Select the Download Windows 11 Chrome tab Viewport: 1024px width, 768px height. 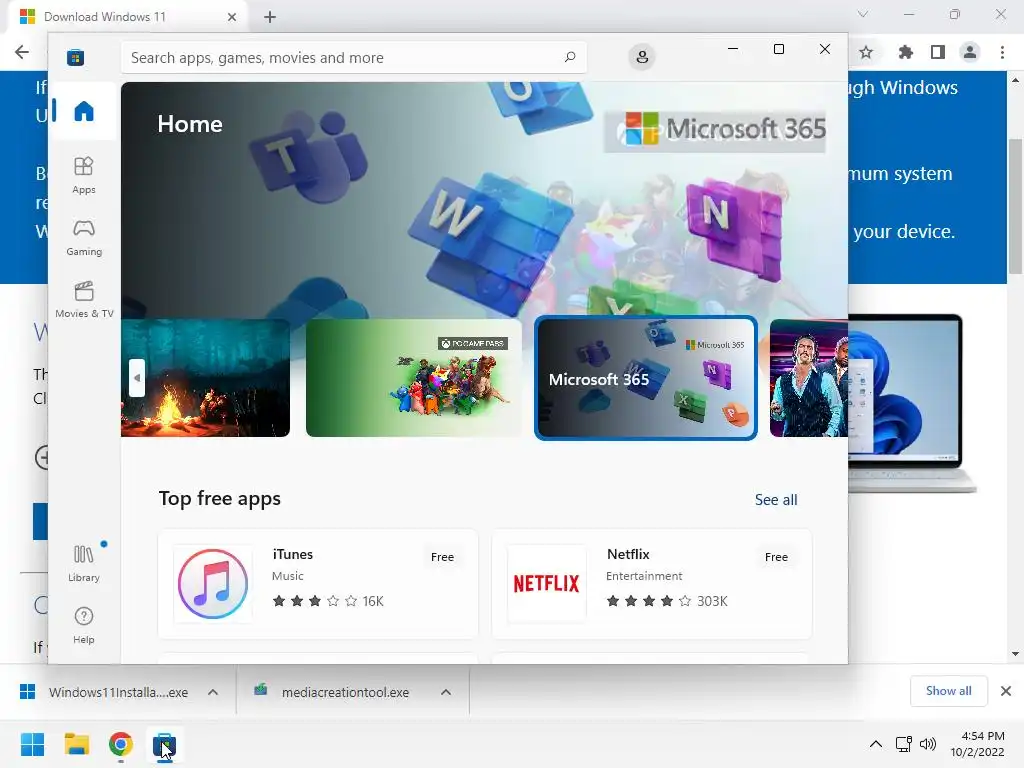[128, 17]
